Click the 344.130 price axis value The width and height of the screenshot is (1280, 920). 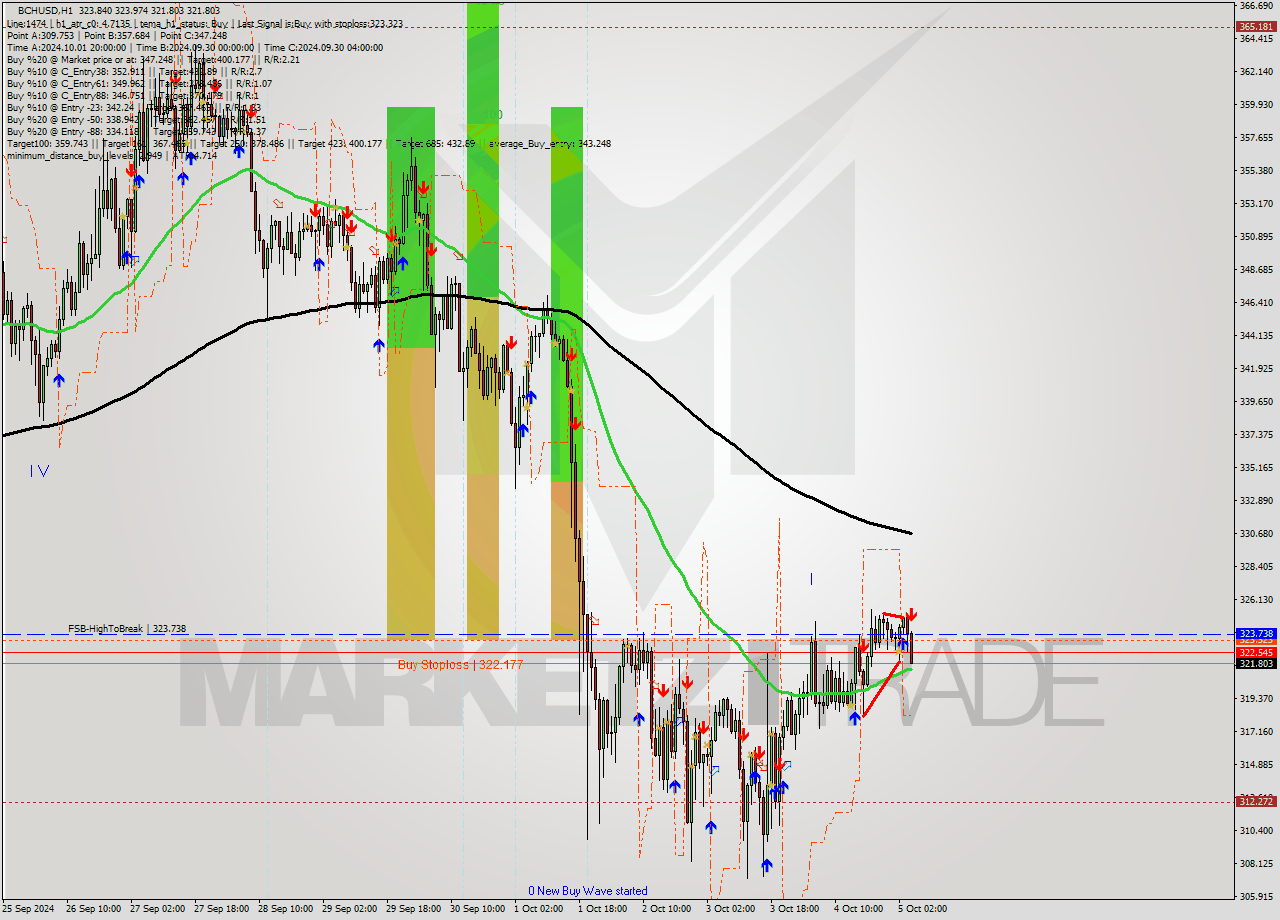[x=1255, y=336]
